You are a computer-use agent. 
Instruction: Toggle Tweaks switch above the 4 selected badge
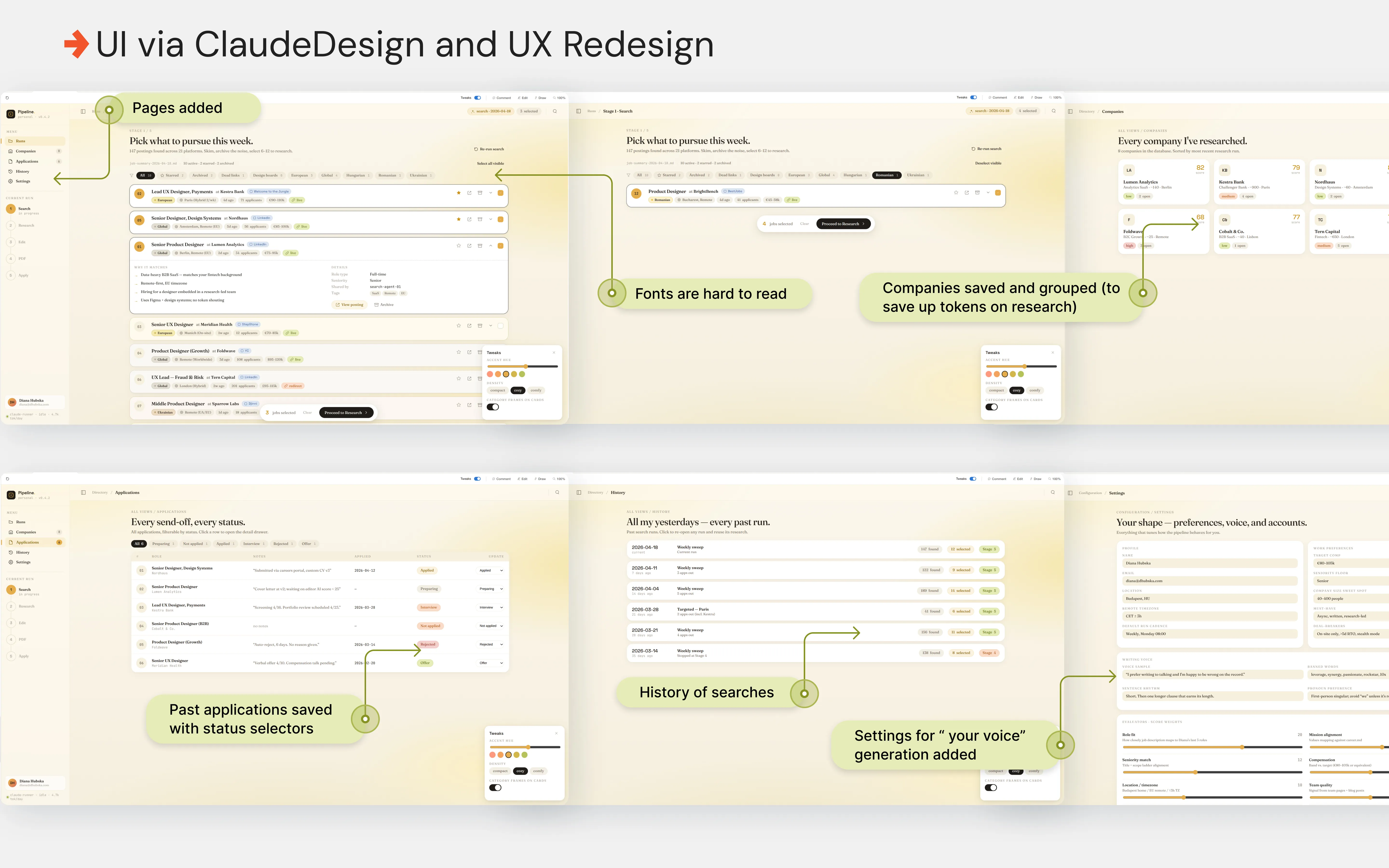(x=974, y=98)
